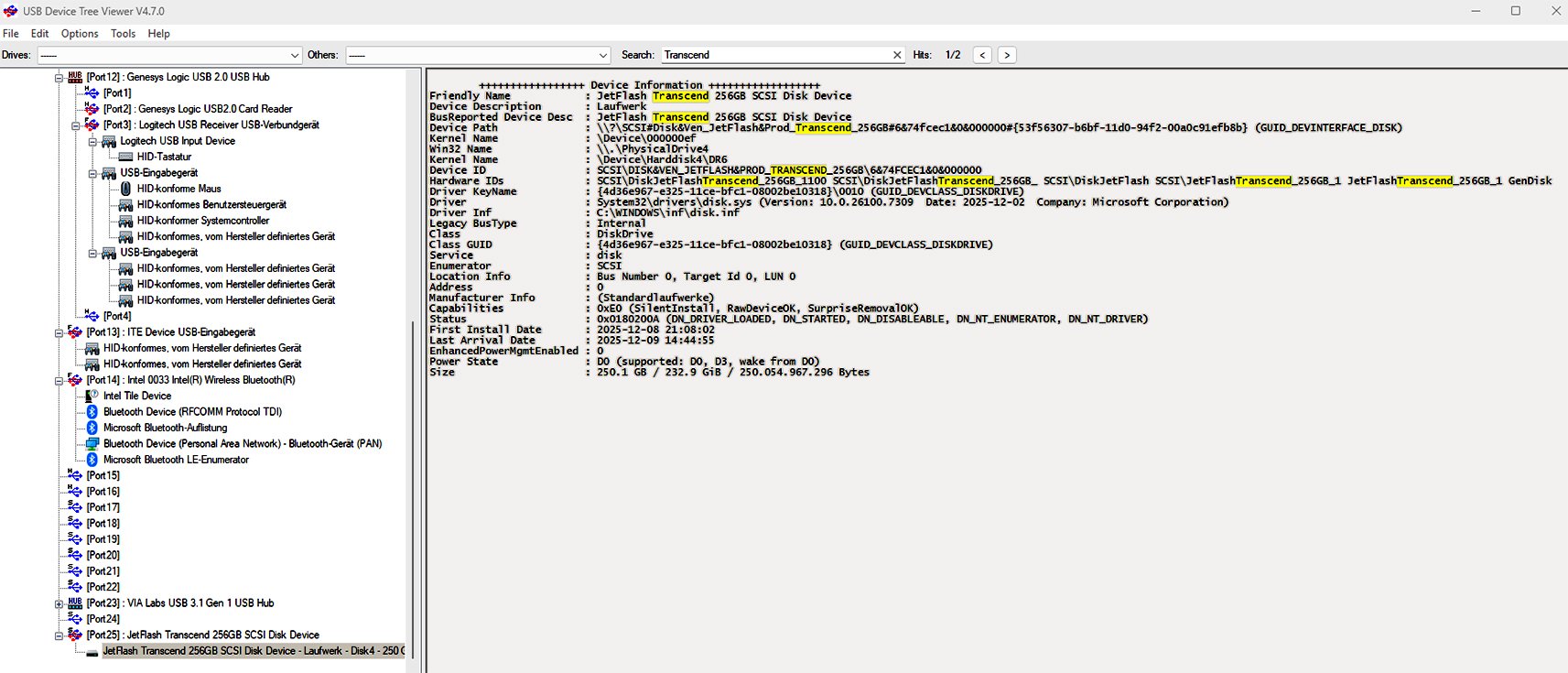Open the Help menu

coord(159,34)
